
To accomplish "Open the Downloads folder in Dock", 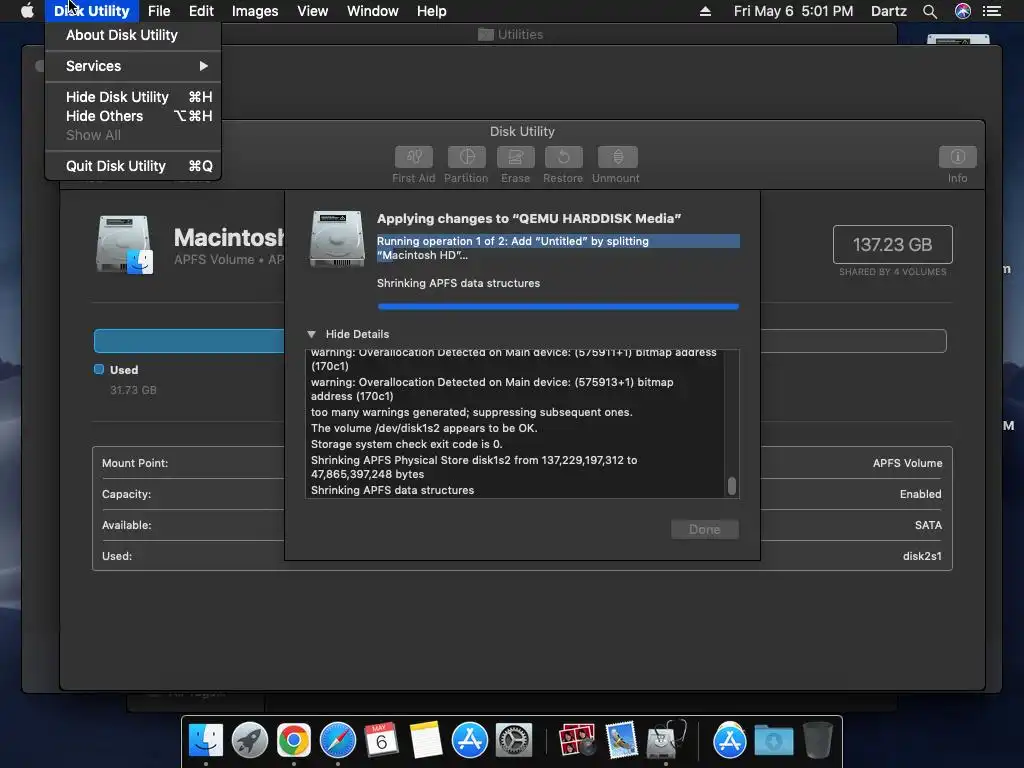I will point(774,741).
